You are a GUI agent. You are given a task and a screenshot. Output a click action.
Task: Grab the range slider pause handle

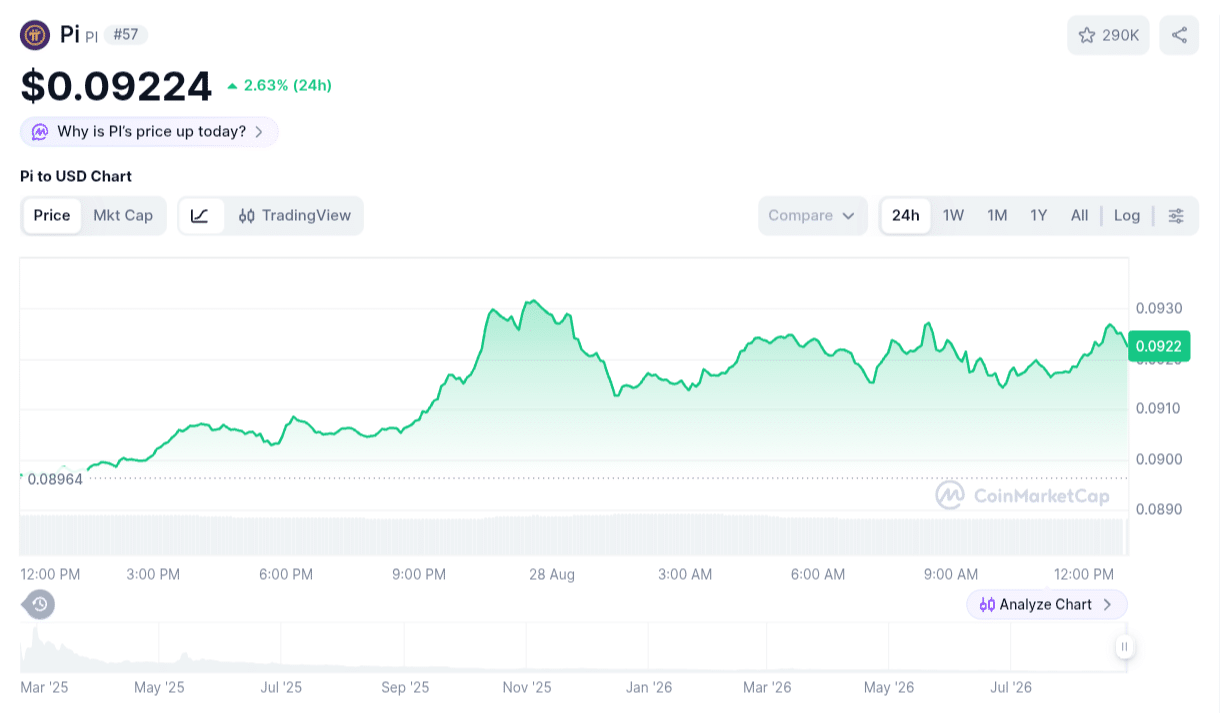click(1125, 647)
